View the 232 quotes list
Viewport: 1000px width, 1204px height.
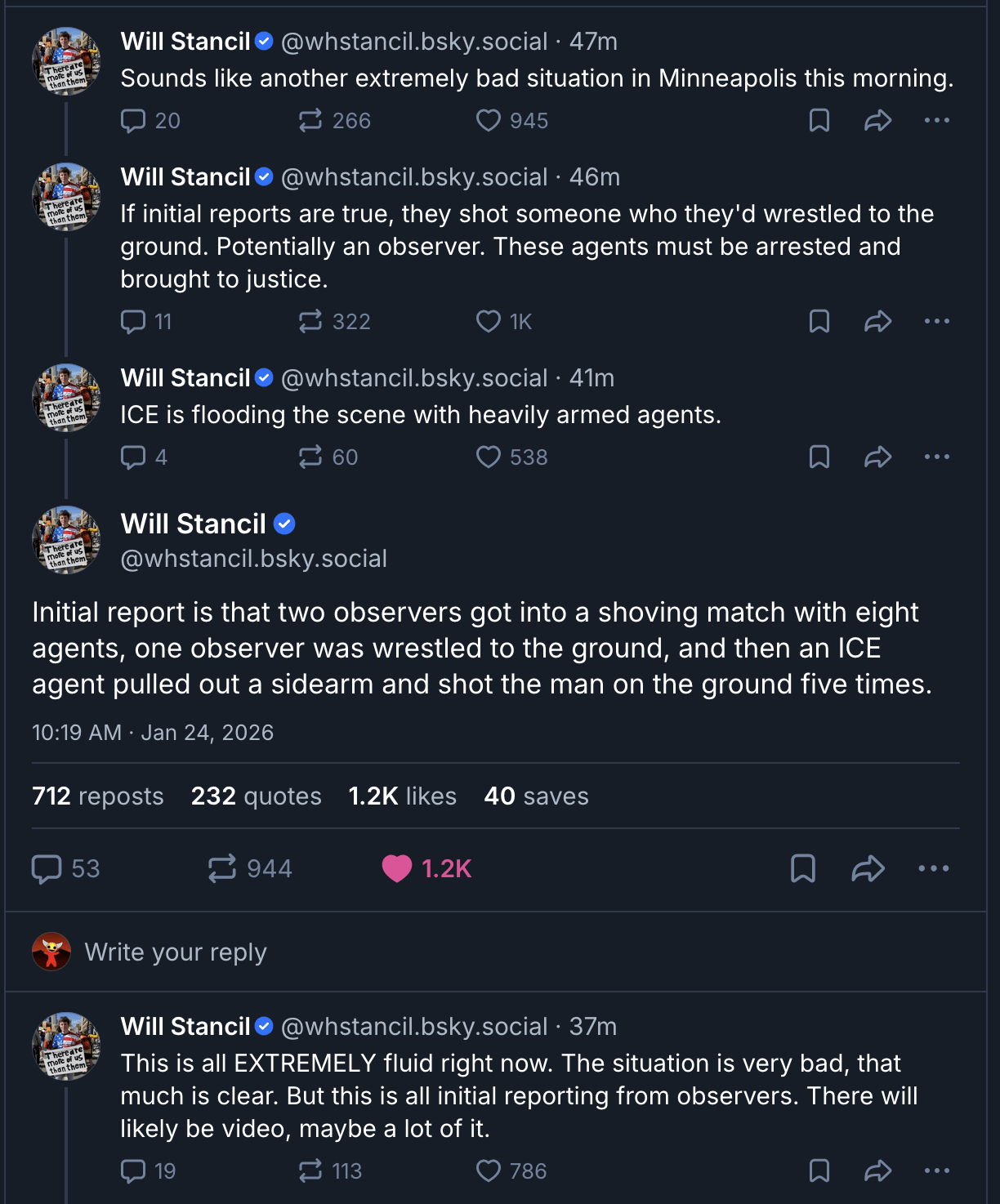(256, 796)
